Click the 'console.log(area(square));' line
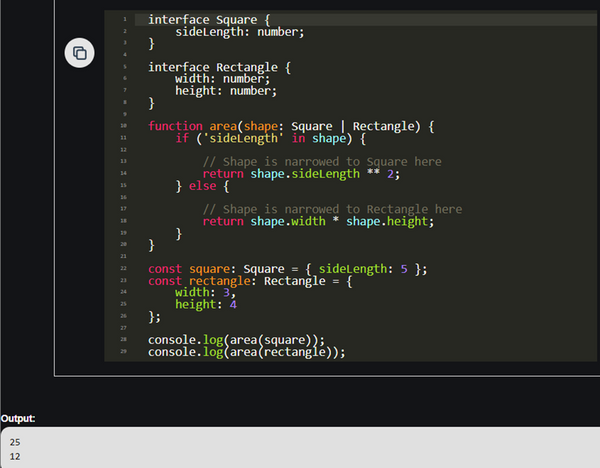600x468 pixels. pyautogui.click(x=236, y=340)
